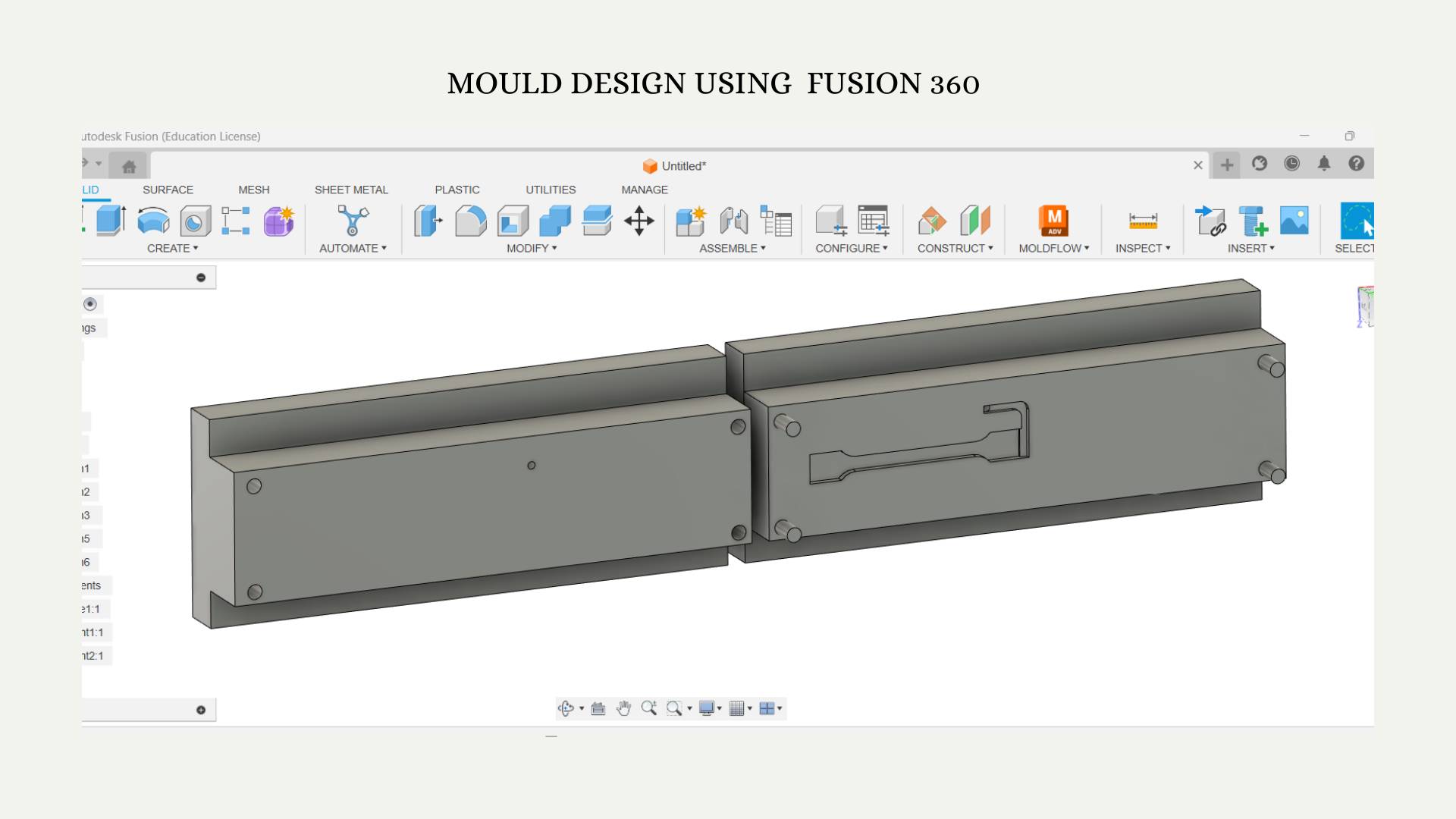Collapse the browser panel header dot
The height and width of the screenshot is (819, 1456).
(201, 278)
